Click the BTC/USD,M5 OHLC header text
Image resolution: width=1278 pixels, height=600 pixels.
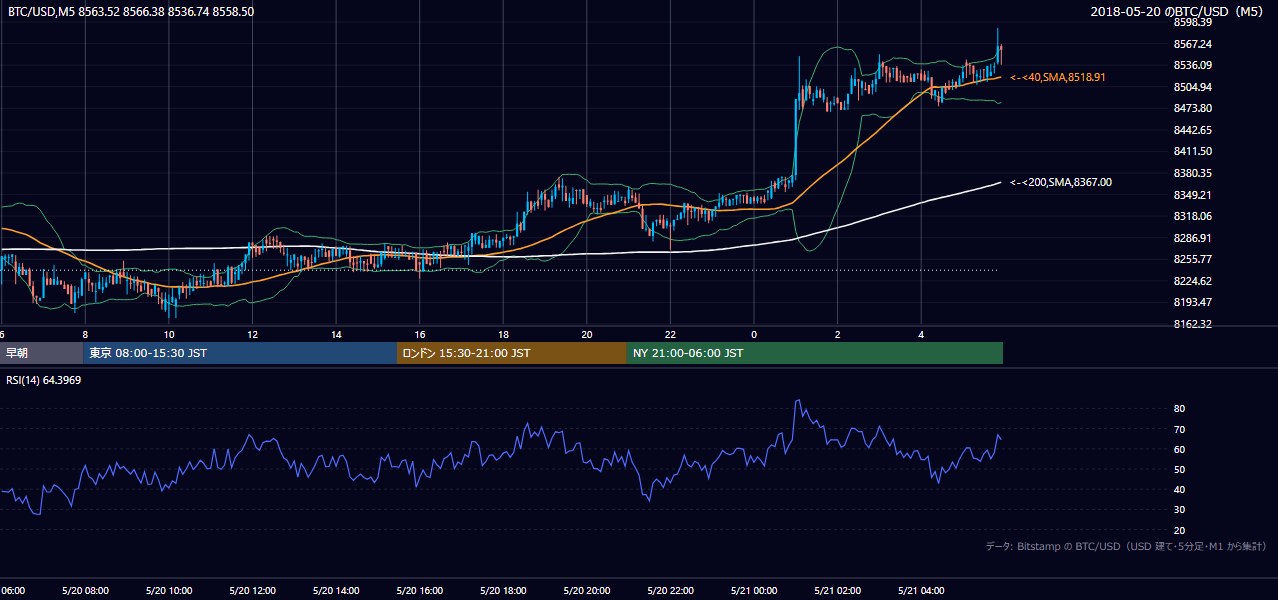coord(131,12)
